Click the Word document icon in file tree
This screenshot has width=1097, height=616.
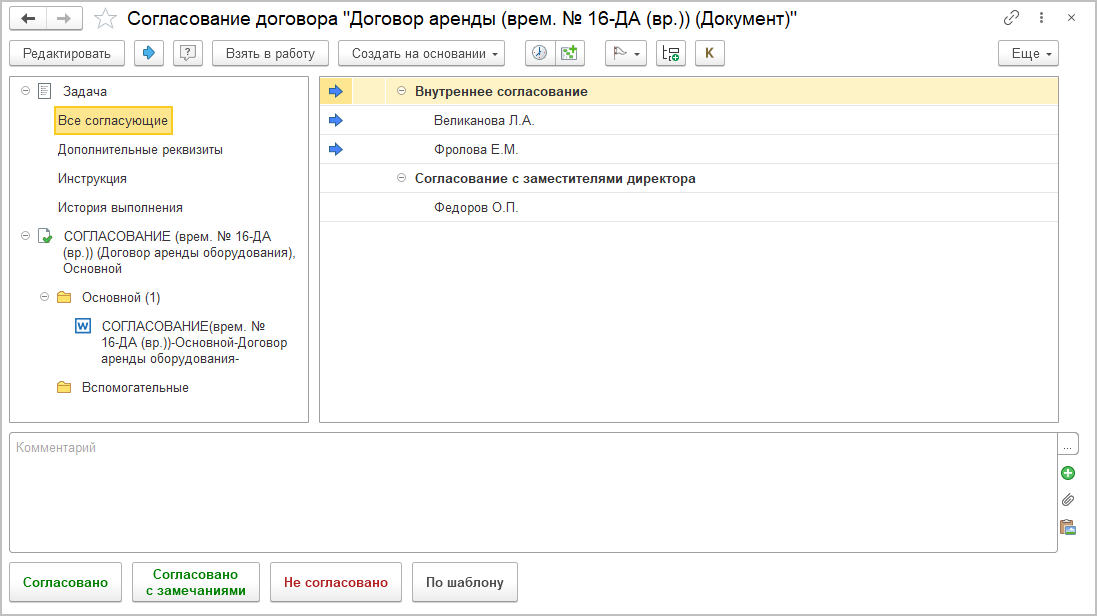[83, 326]
